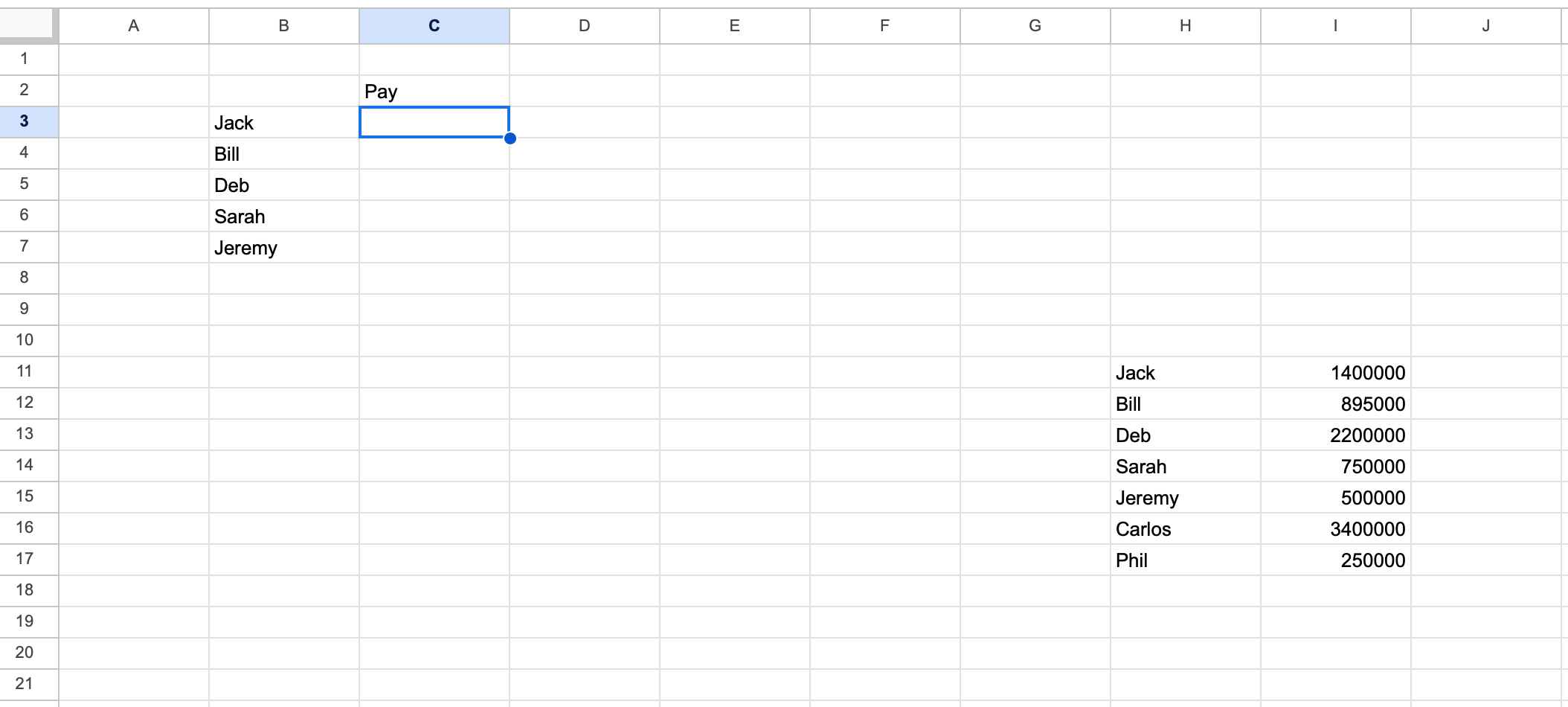Select column header A
This screenshot has height=707, width=1568.
[134, 25]
